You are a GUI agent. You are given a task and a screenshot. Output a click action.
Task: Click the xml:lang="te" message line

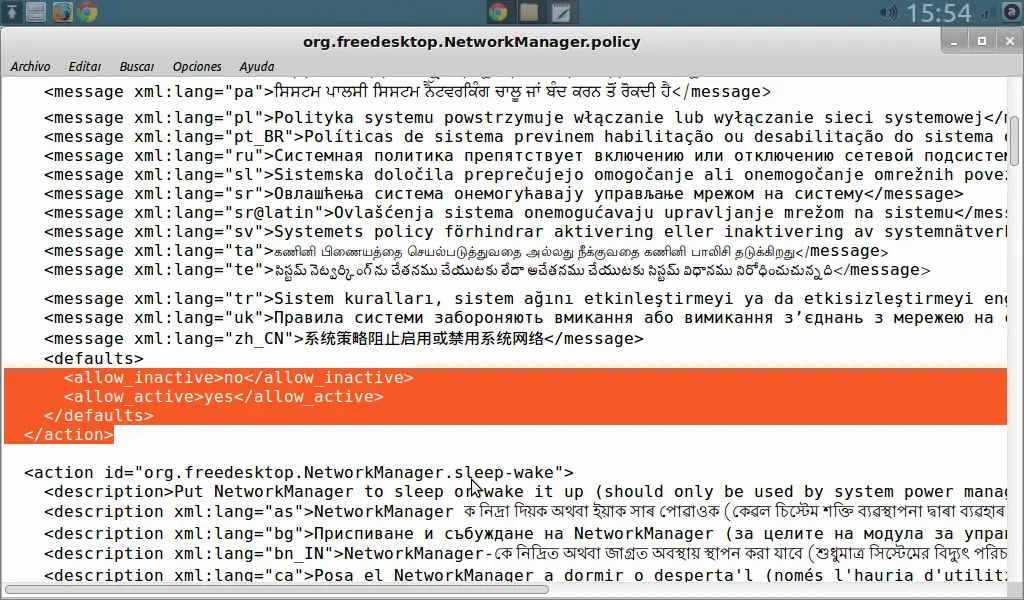[487, 270]
